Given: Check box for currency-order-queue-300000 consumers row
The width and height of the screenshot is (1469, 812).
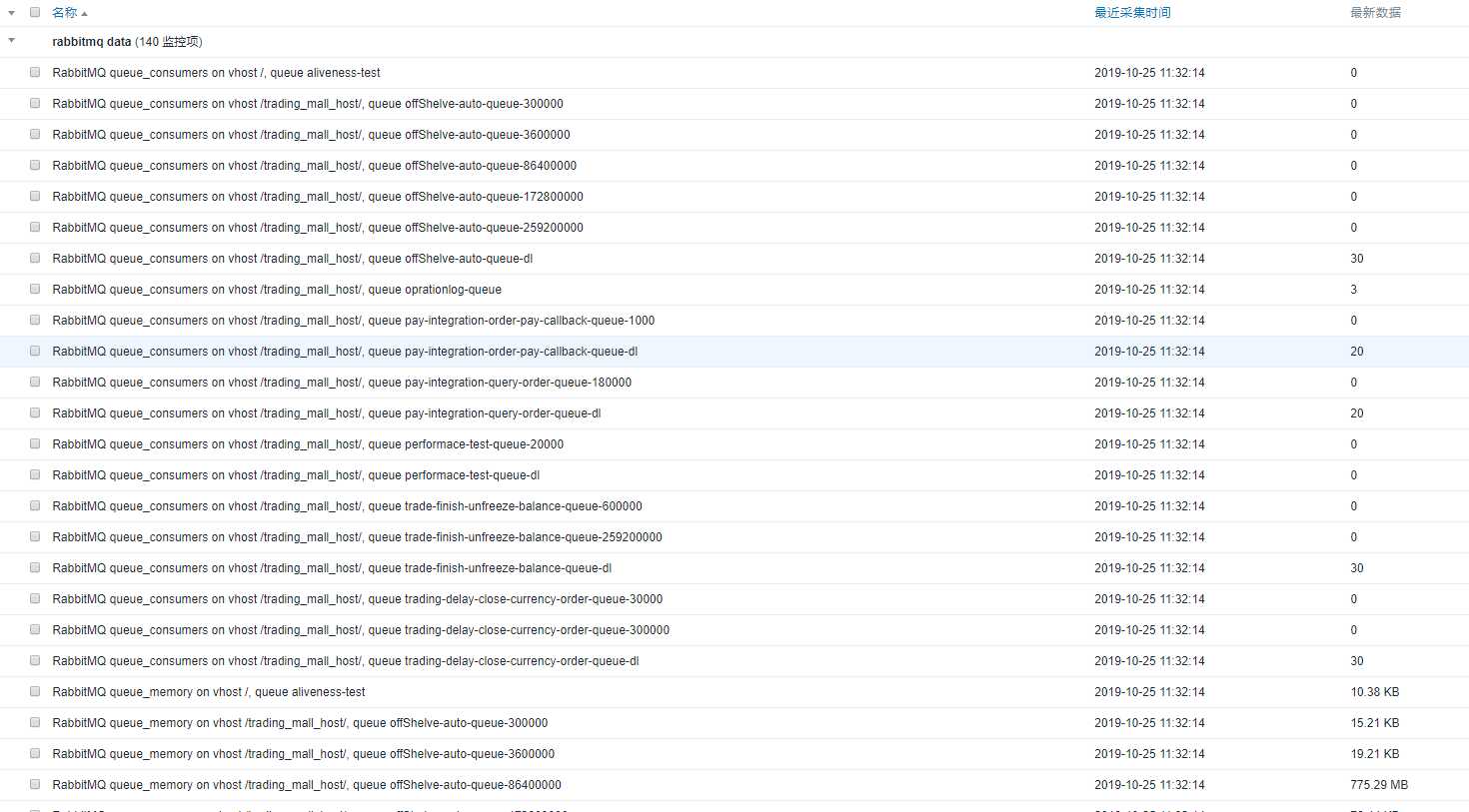Looking at the screenshot, I should pyautogui.click(x=35, y=629).
